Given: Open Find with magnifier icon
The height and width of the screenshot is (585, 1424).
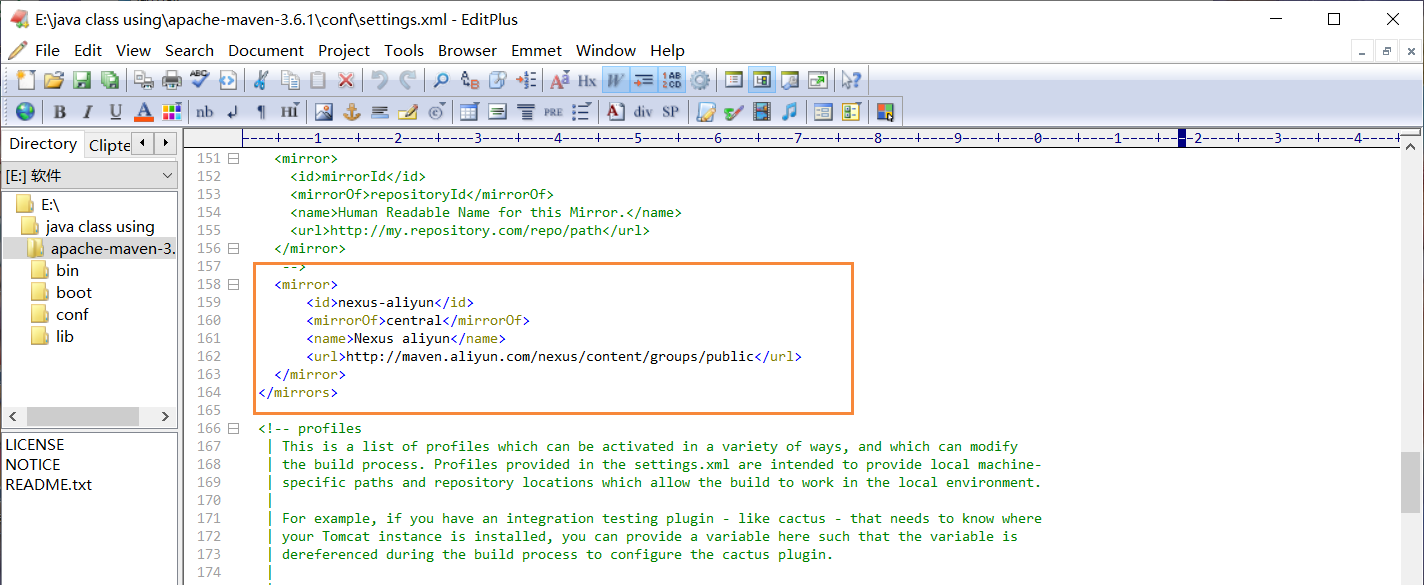Looking at the screenshot, I should click(441, 80).
